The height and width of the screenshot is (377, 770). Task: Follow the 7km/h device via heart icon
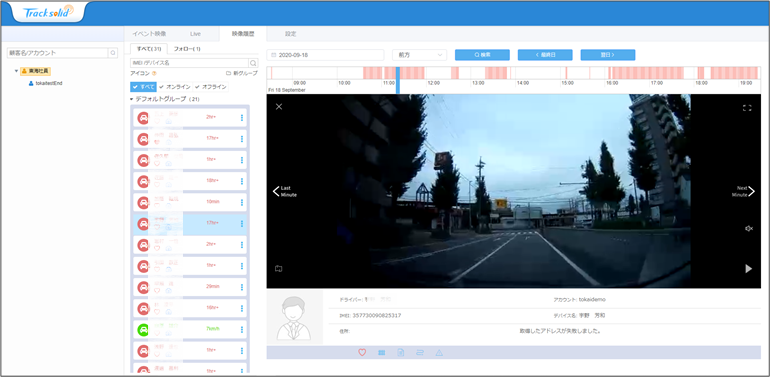point(157,333)
